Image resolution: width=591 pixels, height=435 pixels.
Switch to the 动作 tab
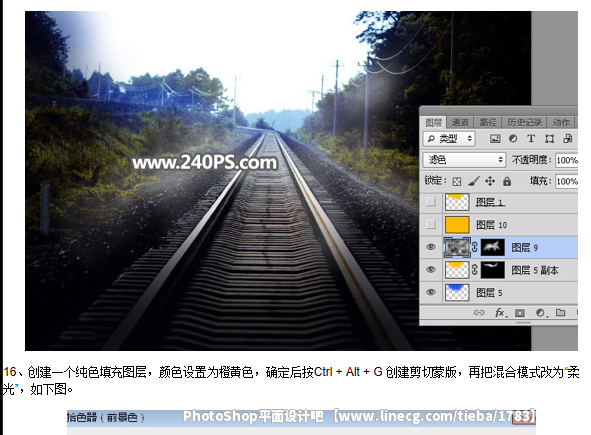click(561, 123)
